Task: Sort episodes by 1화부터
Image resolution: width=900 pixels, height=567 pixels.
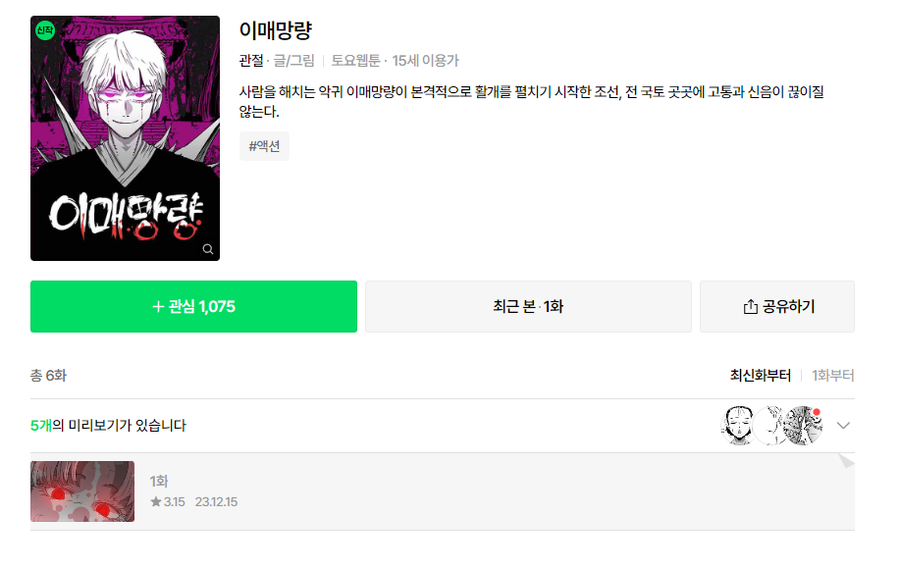Action: [832, 376]
